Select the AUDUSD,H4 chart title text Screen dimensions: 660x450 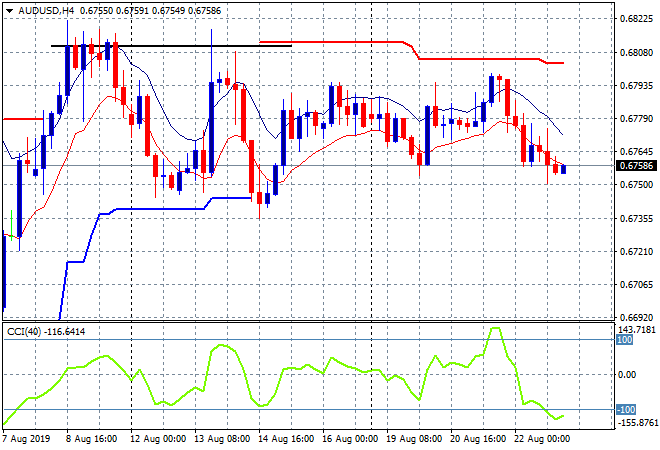[x=46, y=11]
